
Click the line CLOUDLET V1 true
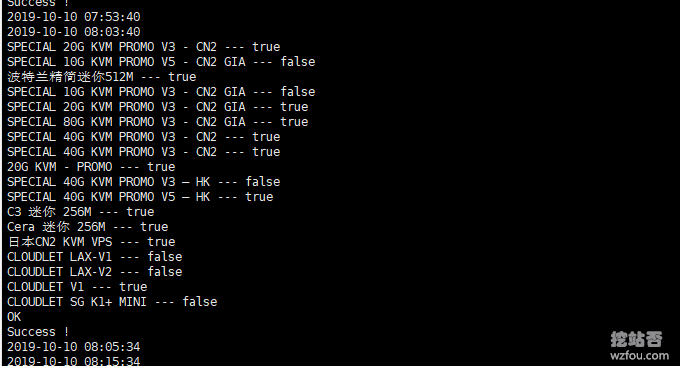[x=77, y=287]
